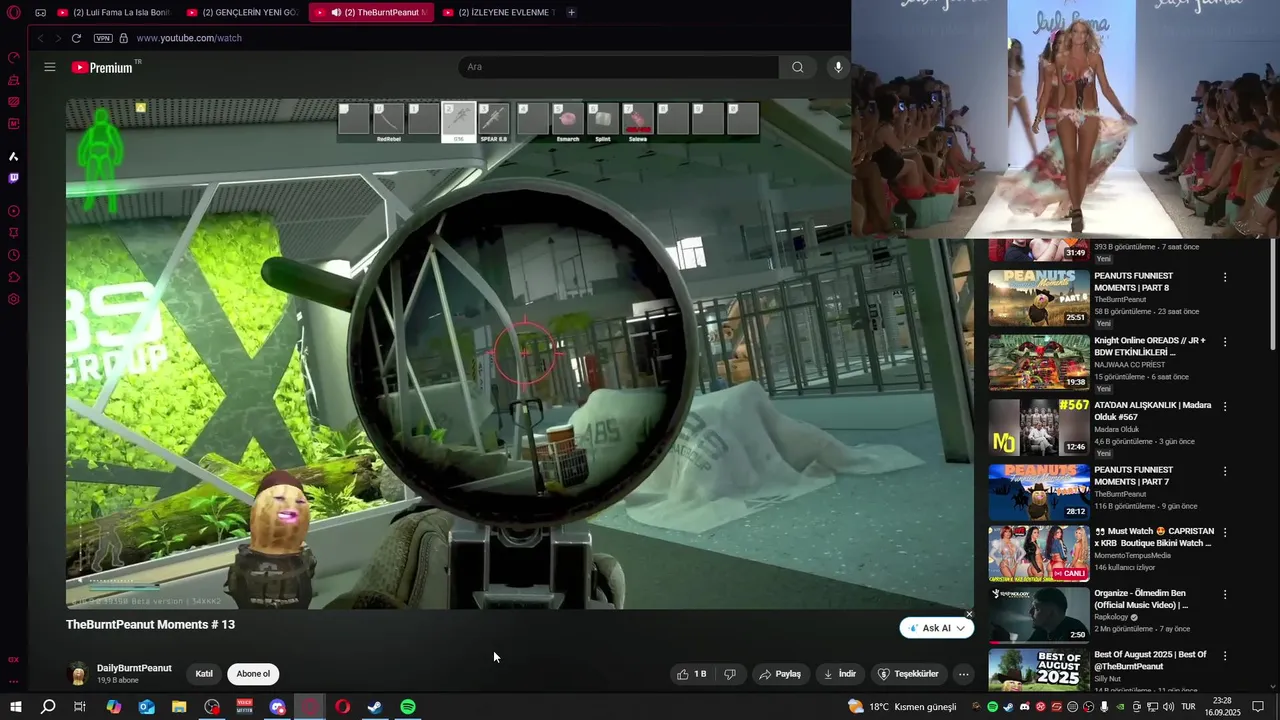1280x720 pixels.
Task: Open options menu for Organize - Ölmedim Ben
Action: click(1225, 595)
